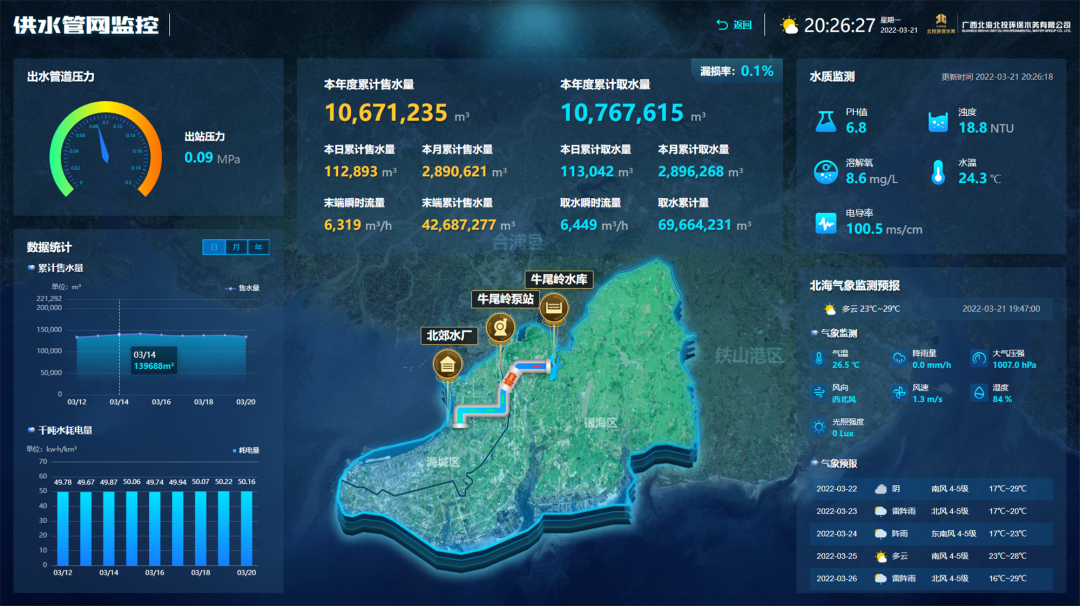Click the 10,767,615 annual intake value
Screen dimensions: 1080x606
tap(622, 112)
